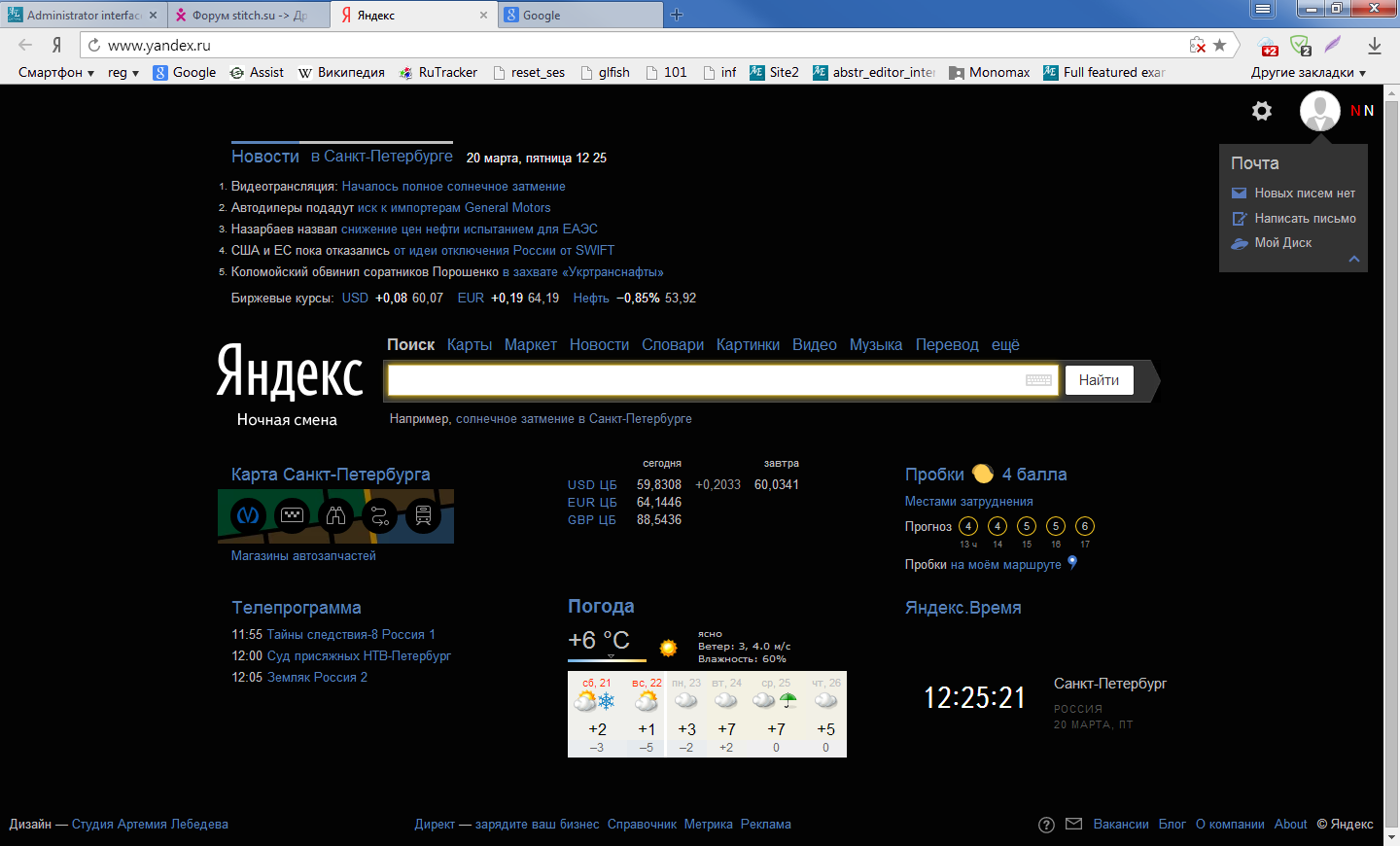Screen dimensions: 1400x846
Task: Click the feedback envelope icon in footer
Action: click(1073, 825)
